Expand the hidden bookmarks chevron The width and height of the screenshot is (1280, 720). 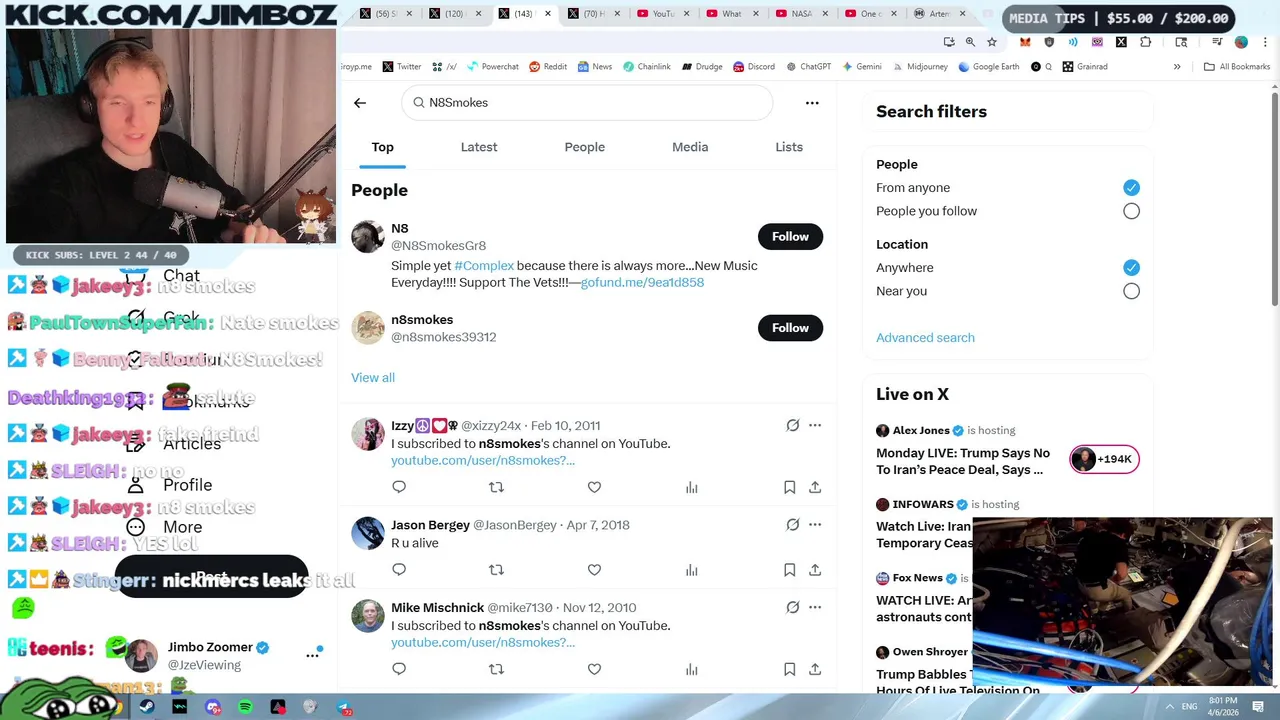(x=1177, y=67)
